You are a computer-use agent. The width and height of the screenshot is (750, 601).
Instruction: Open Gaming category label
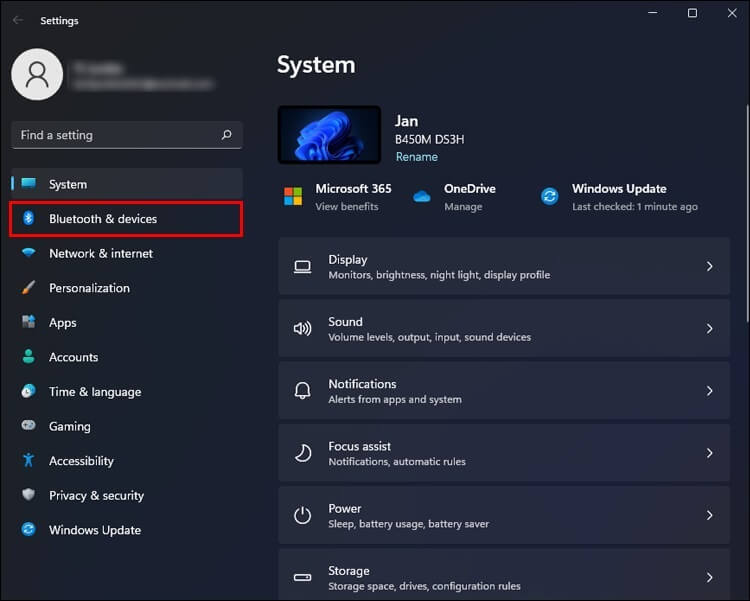(70, 426)
